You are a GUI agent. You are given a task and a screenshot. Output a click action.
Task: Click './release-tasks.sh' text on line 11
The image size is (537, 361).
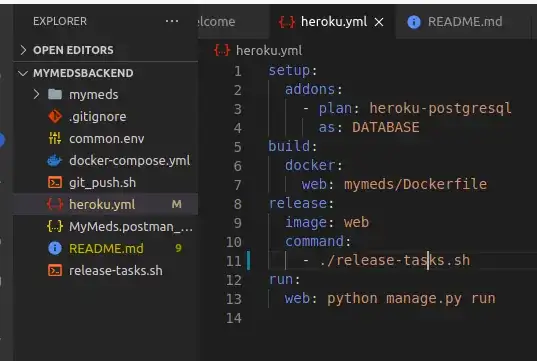[x=395, y=260]
